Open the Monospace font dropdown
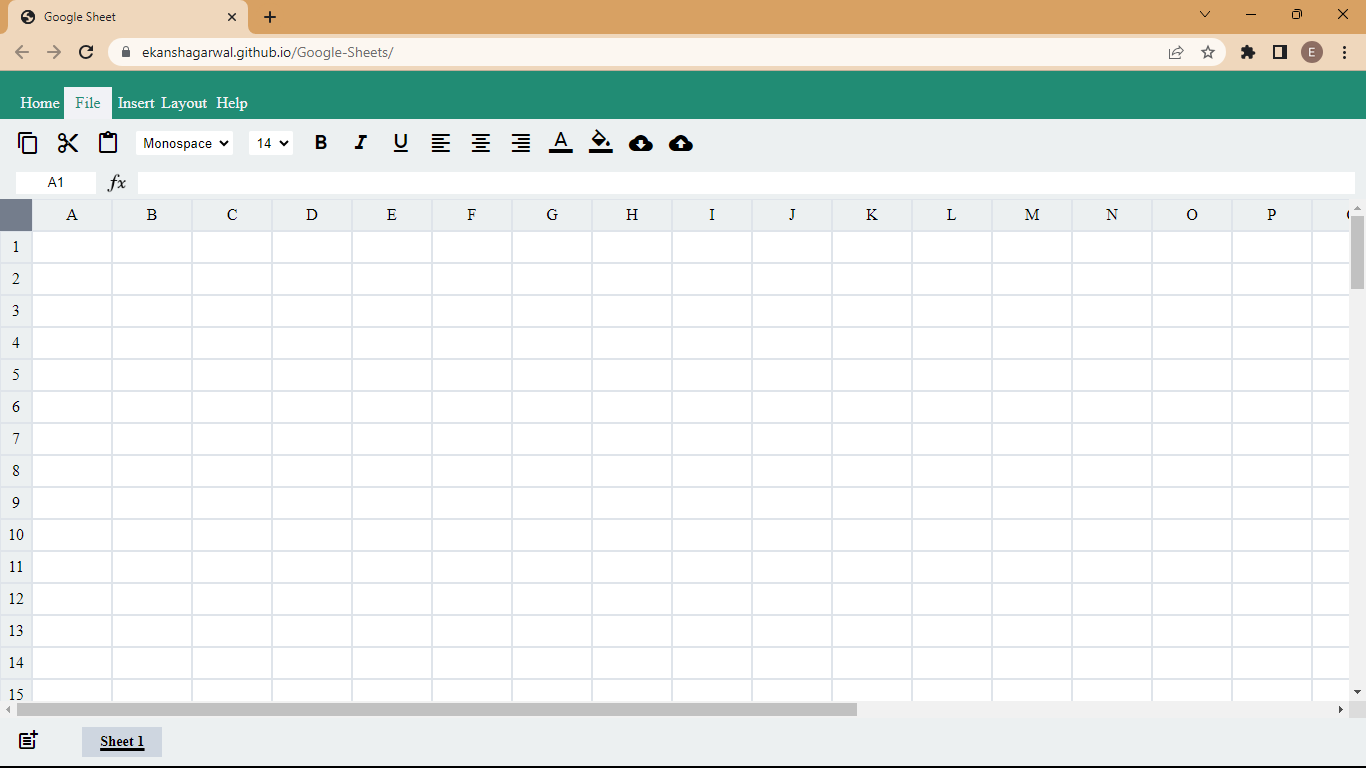The image size is (1366, 768). tap(184, 143)
